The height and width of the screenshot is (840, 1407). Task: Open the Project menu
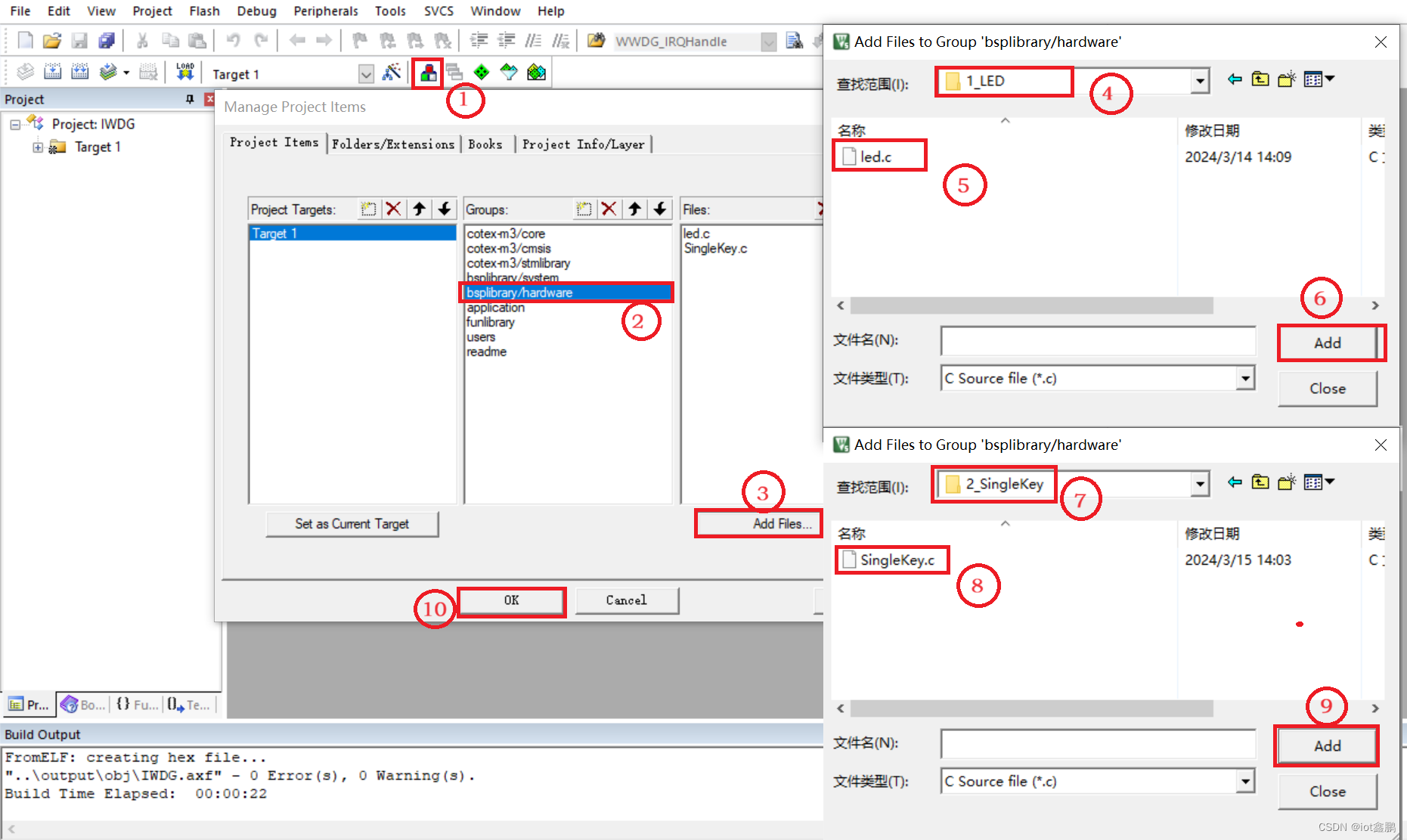point(152,11)
